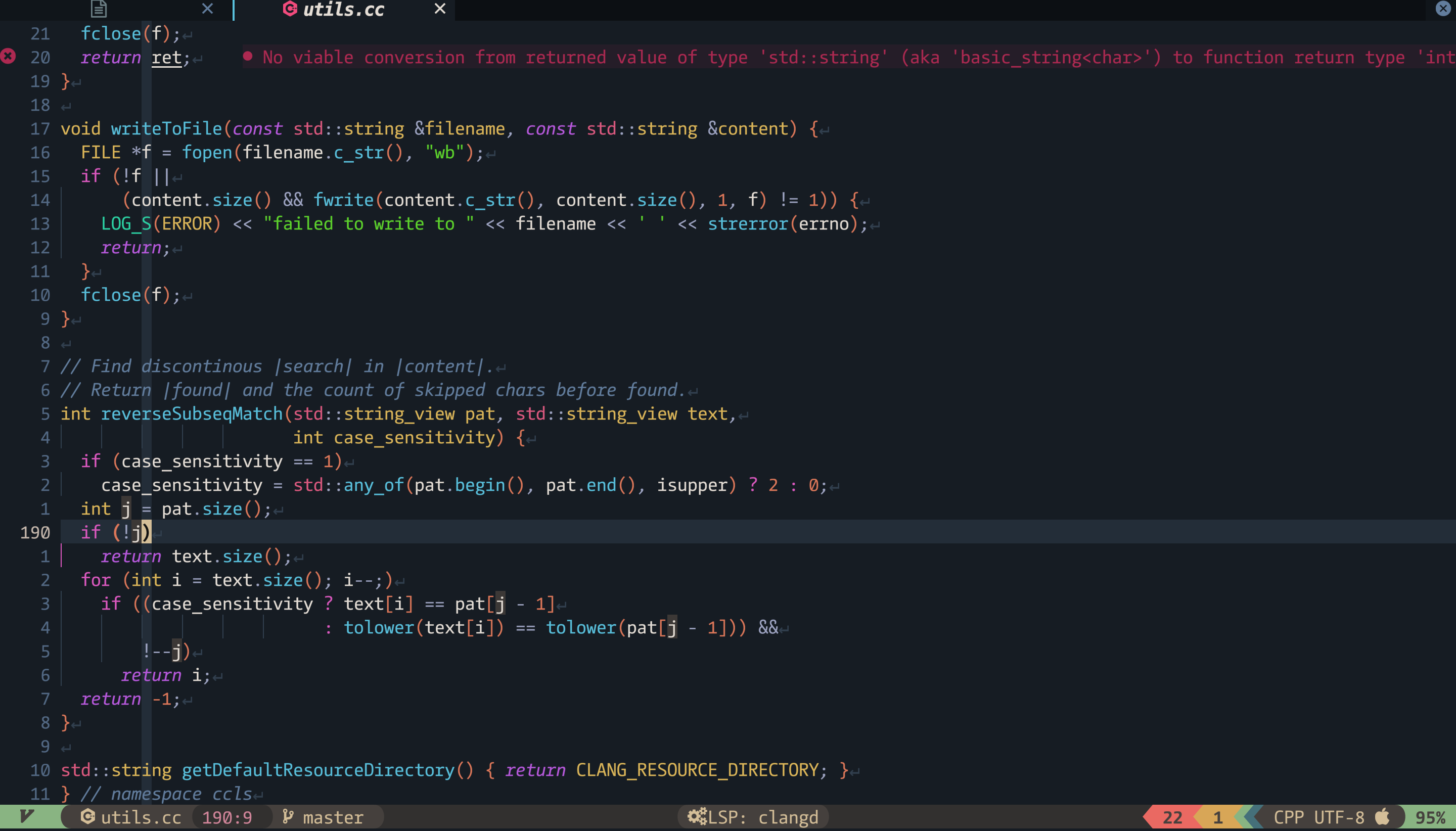Click the red error sign on line 20

point(8,57)
